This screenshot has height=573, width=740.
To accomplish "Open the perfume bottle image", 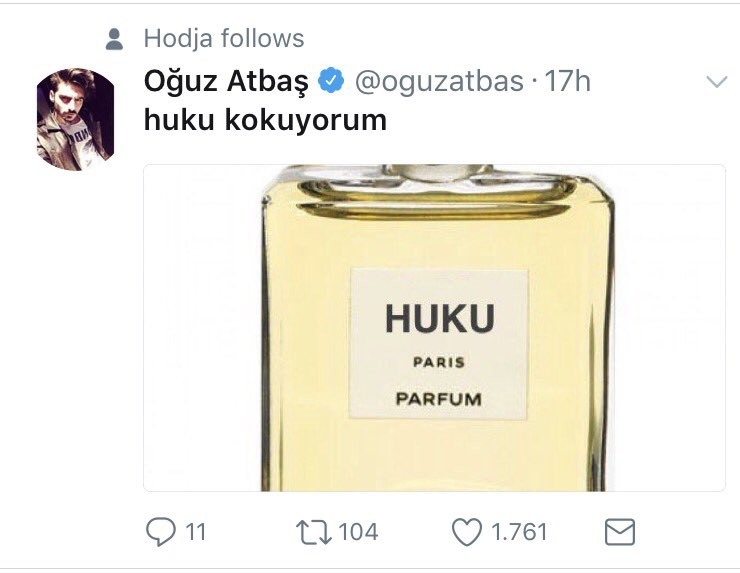I will [434, 328].
